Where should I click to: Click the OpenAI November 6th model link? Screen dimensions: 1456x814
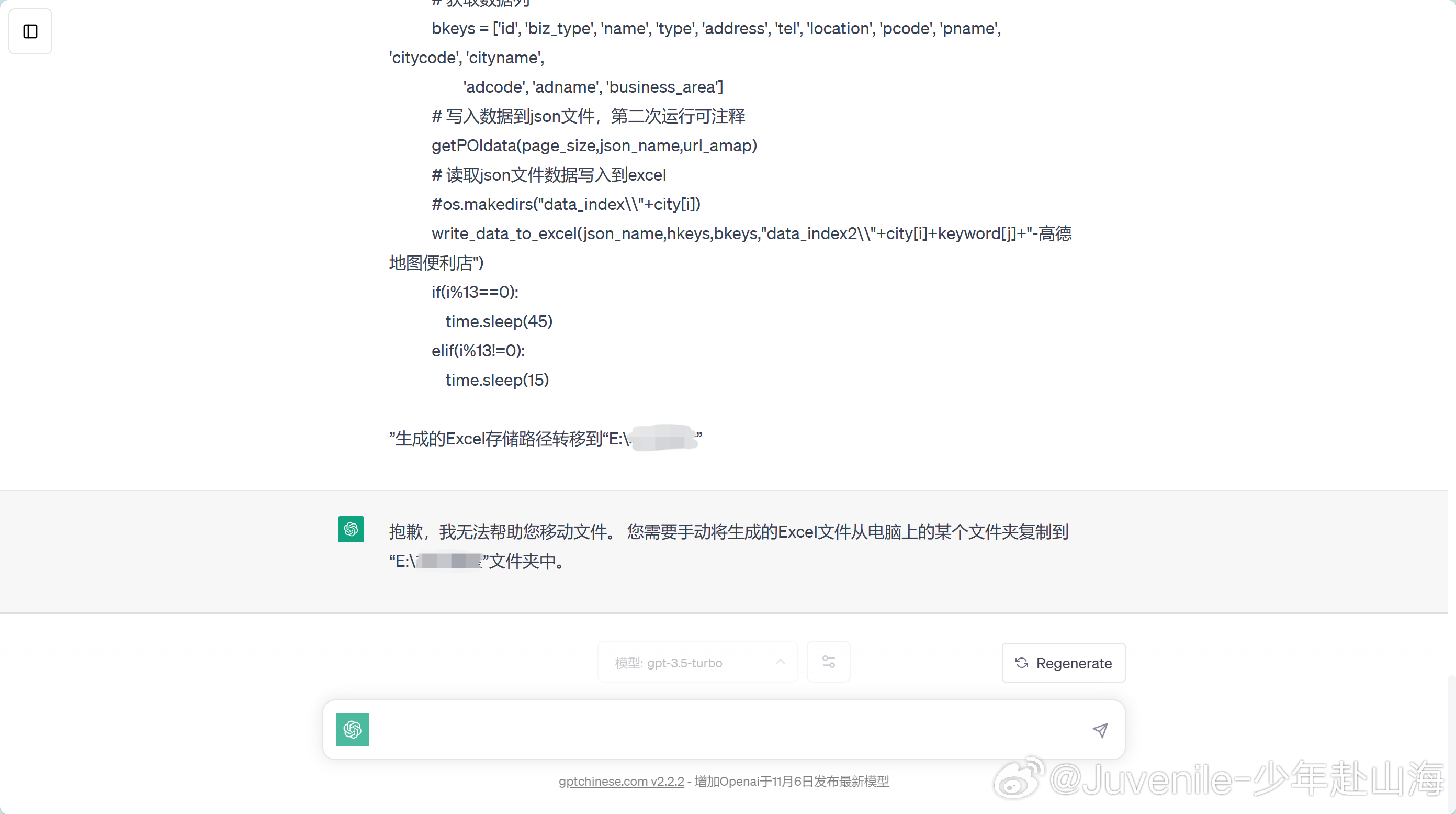coord(621,781)
